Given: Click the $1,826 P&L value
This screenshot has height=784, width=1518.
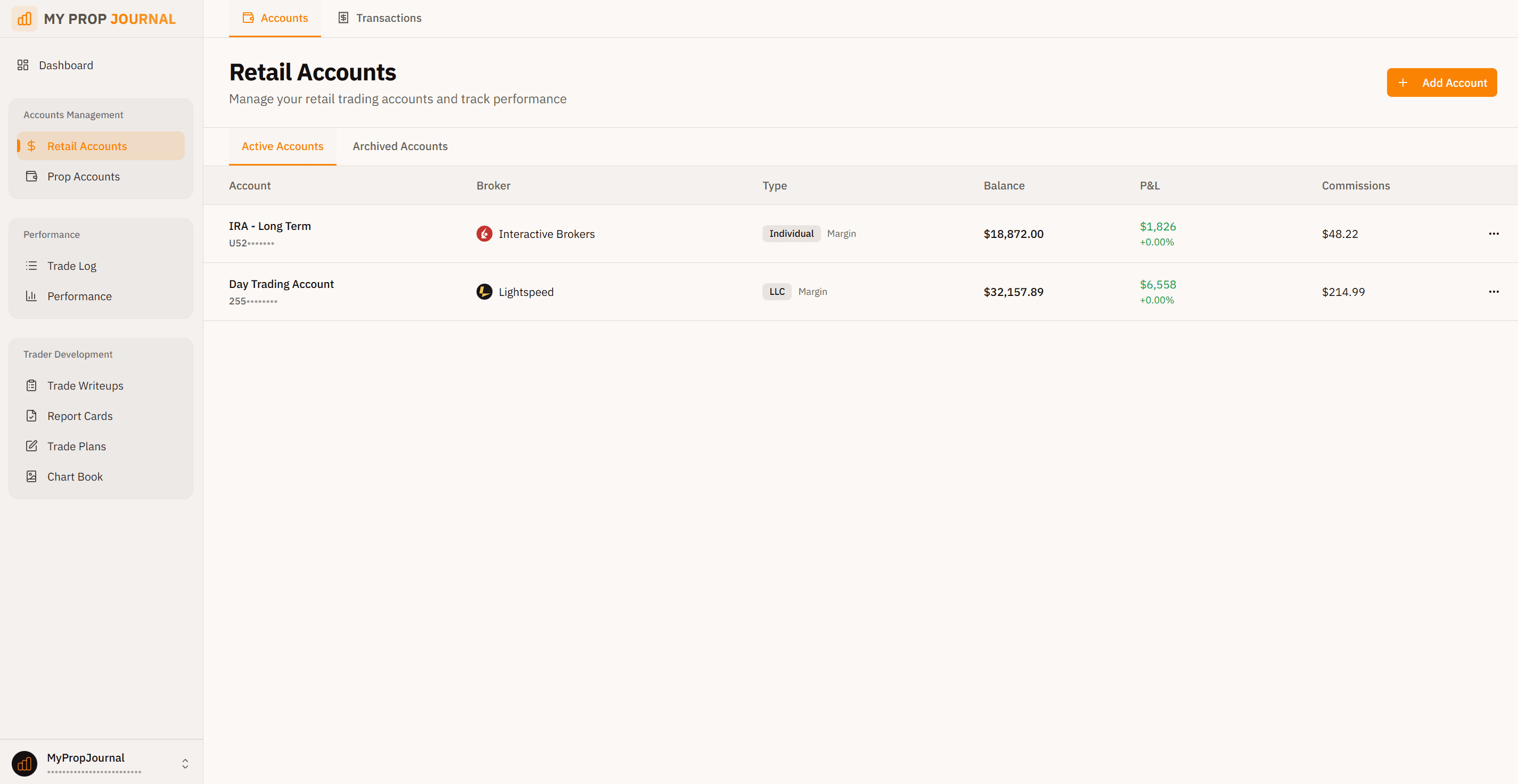Looking at the screenshot, I should [x=1158, y=226].
